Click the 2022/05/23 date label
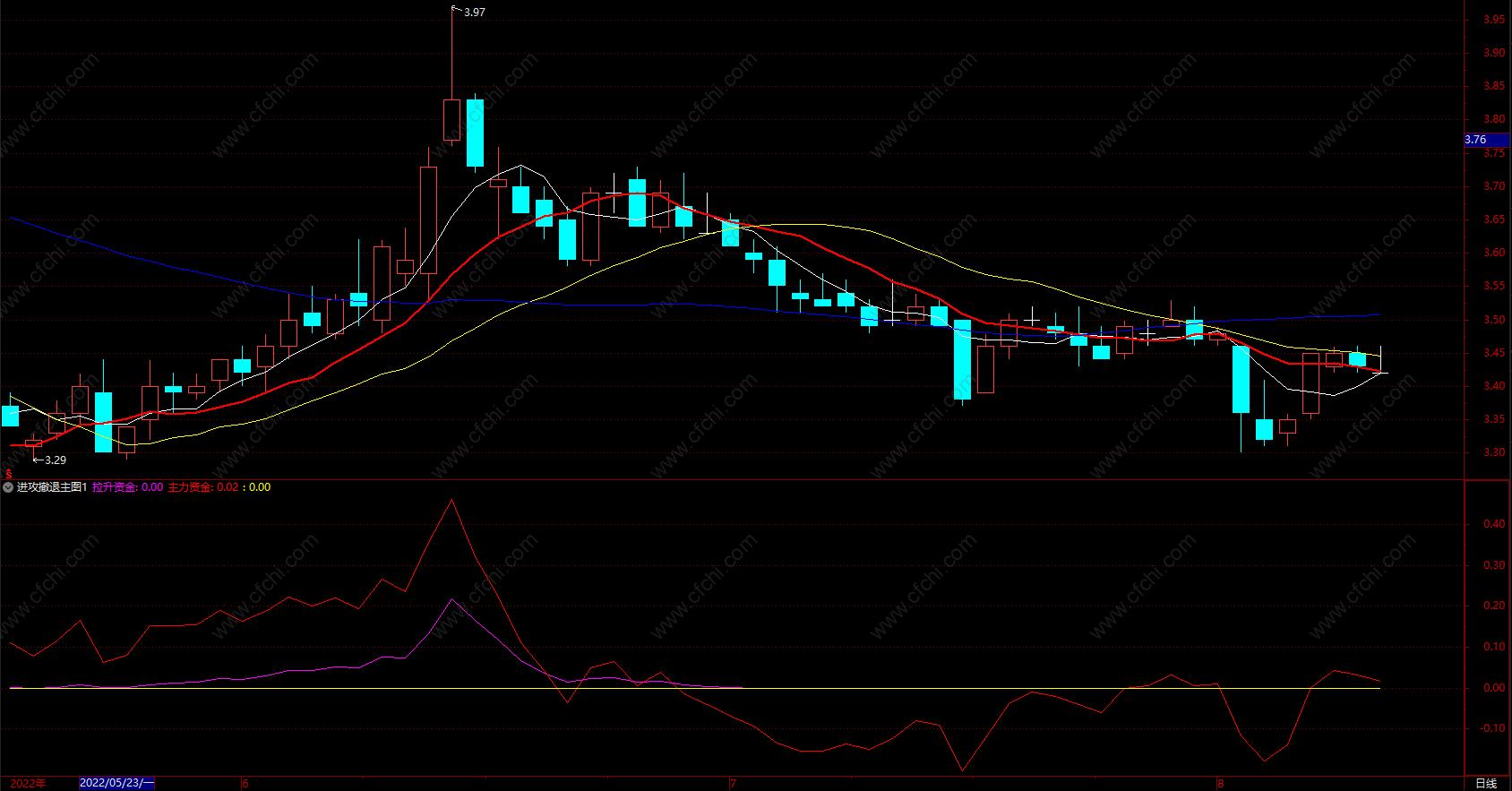This screenshot has height=791, width=1512. click(x=116, y=783)
